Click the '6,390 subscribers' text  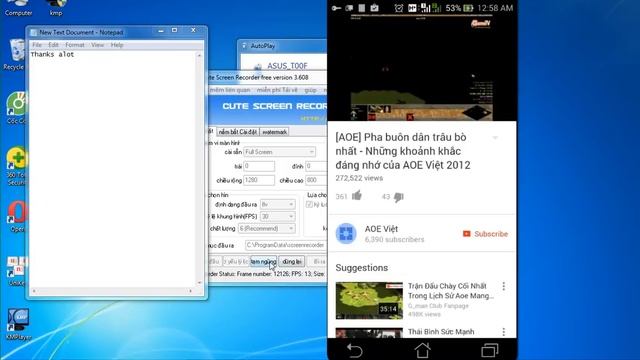click(394, 240)
